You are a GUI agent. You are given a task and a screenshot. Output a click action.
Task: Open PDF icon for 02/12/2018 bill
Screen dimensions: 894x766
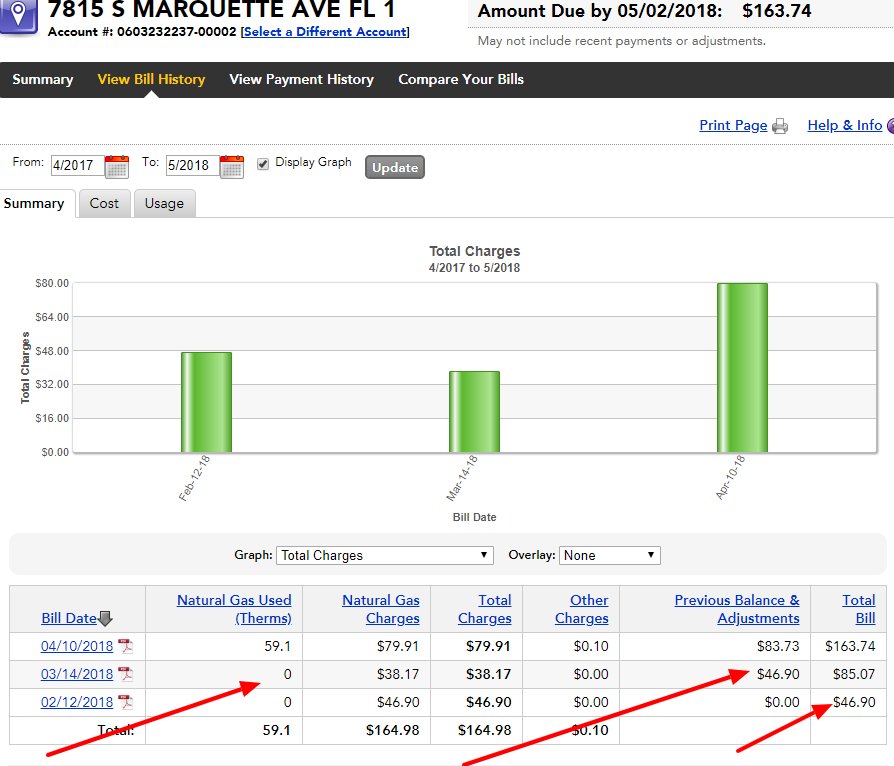[125, 702]
